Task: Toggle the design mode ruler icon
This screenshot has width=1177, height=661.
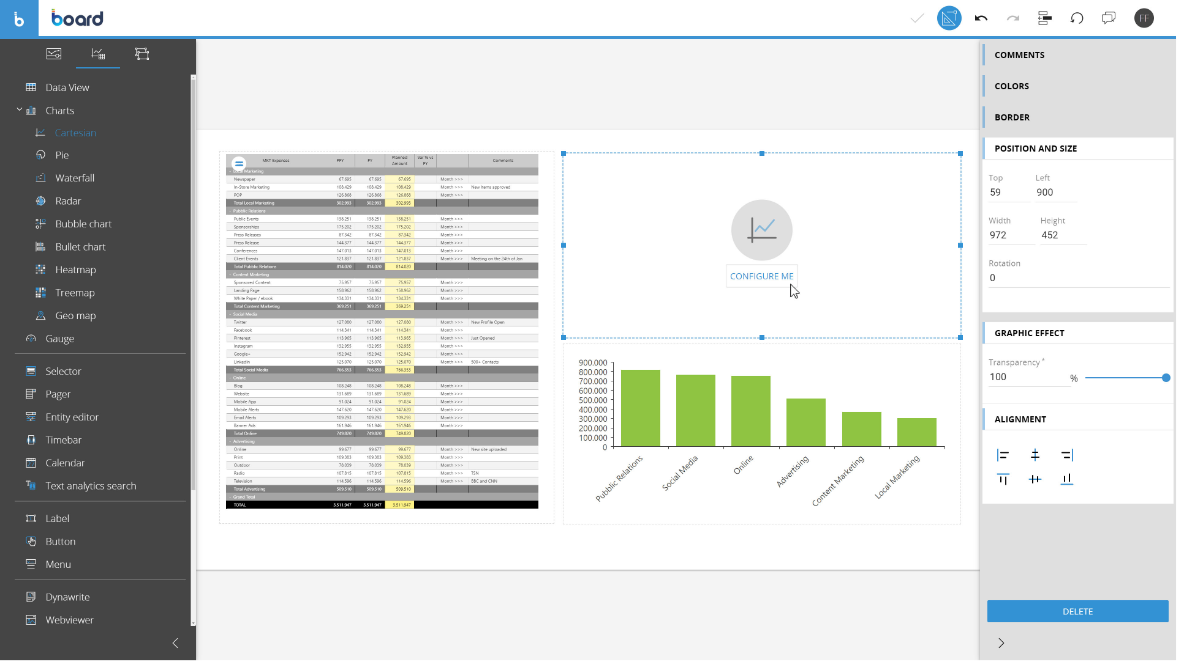Action: (x=948, y=18)
